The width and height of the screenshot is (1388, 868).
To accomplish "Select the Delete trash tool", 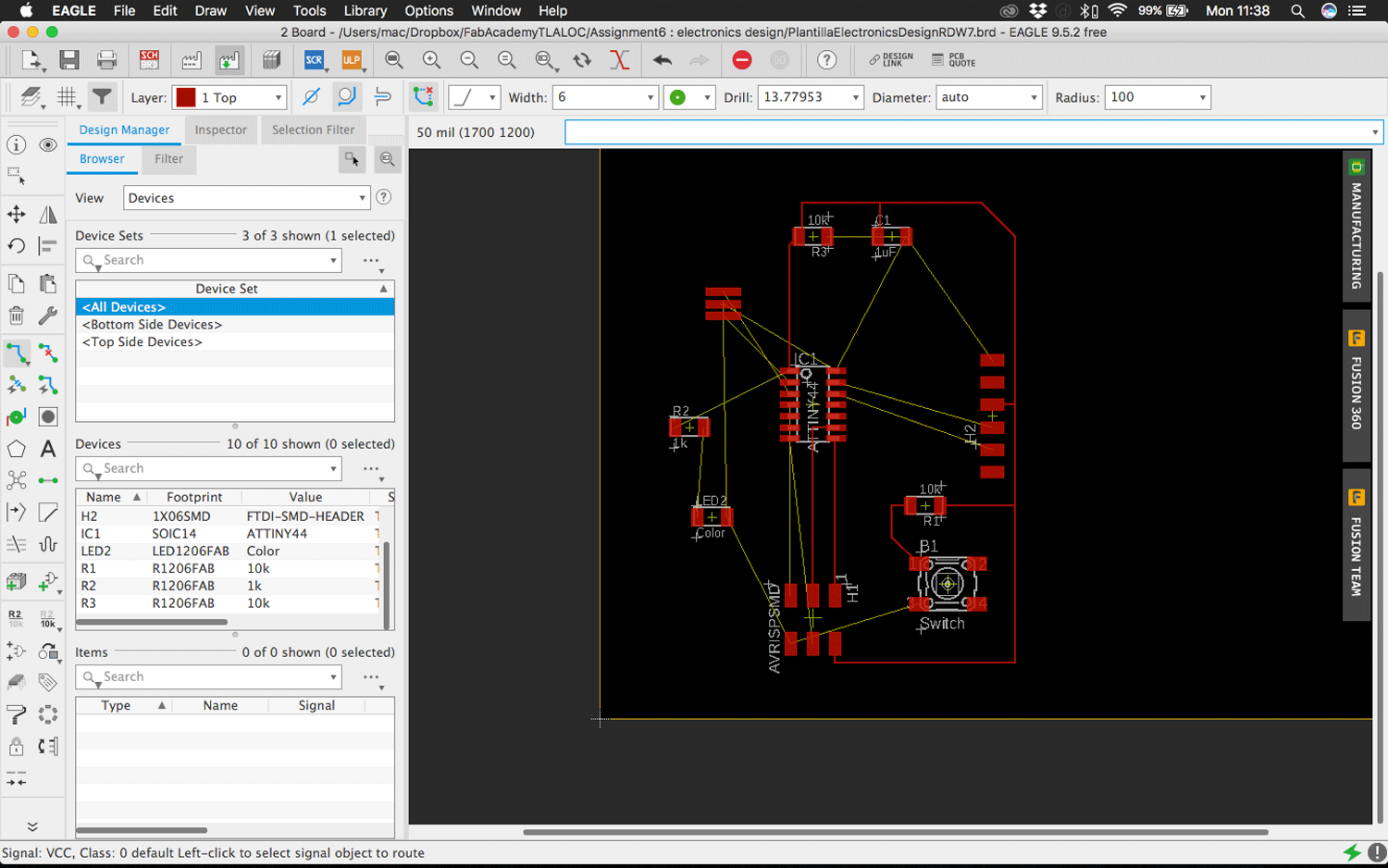I will pyautogui.click(x=17, y=316).
